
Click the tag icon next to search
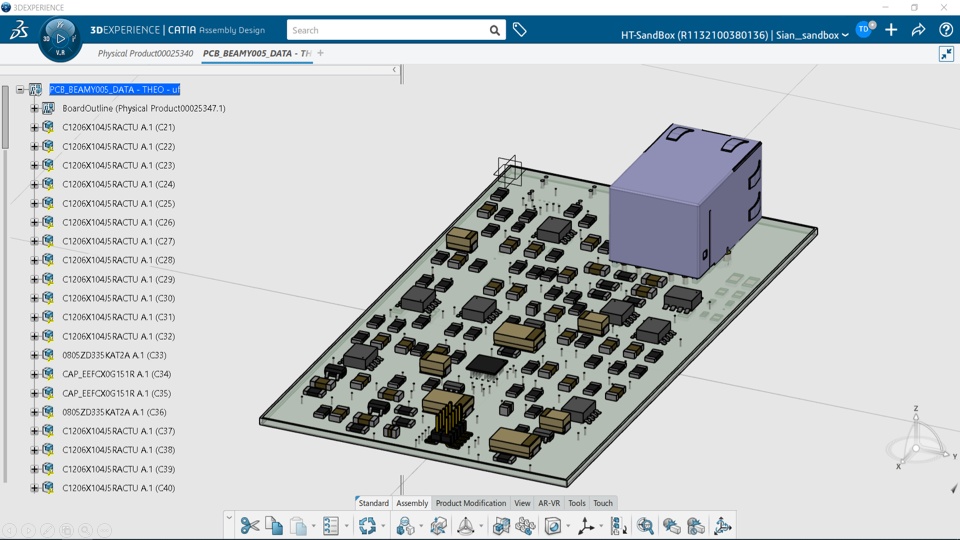pyautogui.click(x=519, y=29)
